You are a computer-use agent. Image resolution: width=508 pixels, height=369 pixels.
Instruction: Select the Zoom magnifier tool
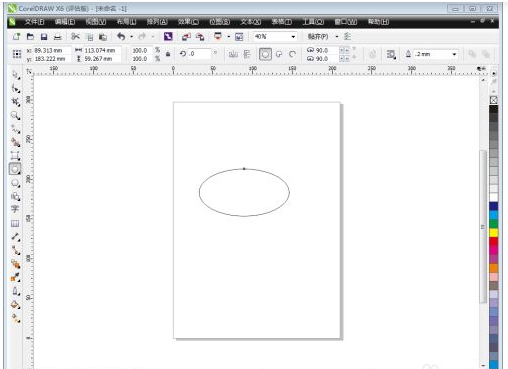tap(16, 115)
